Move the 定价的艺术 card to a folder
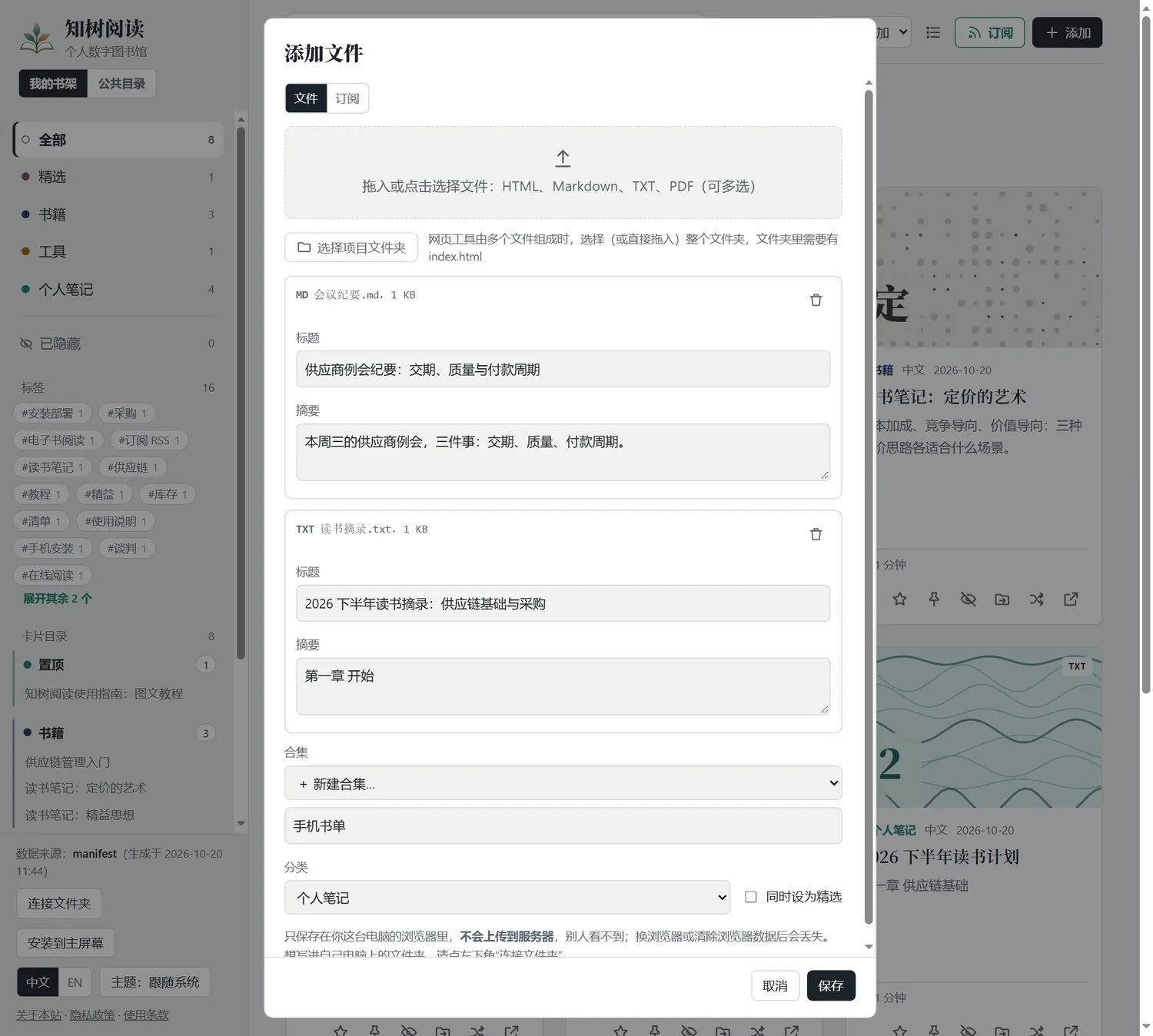 point(1002,599)
